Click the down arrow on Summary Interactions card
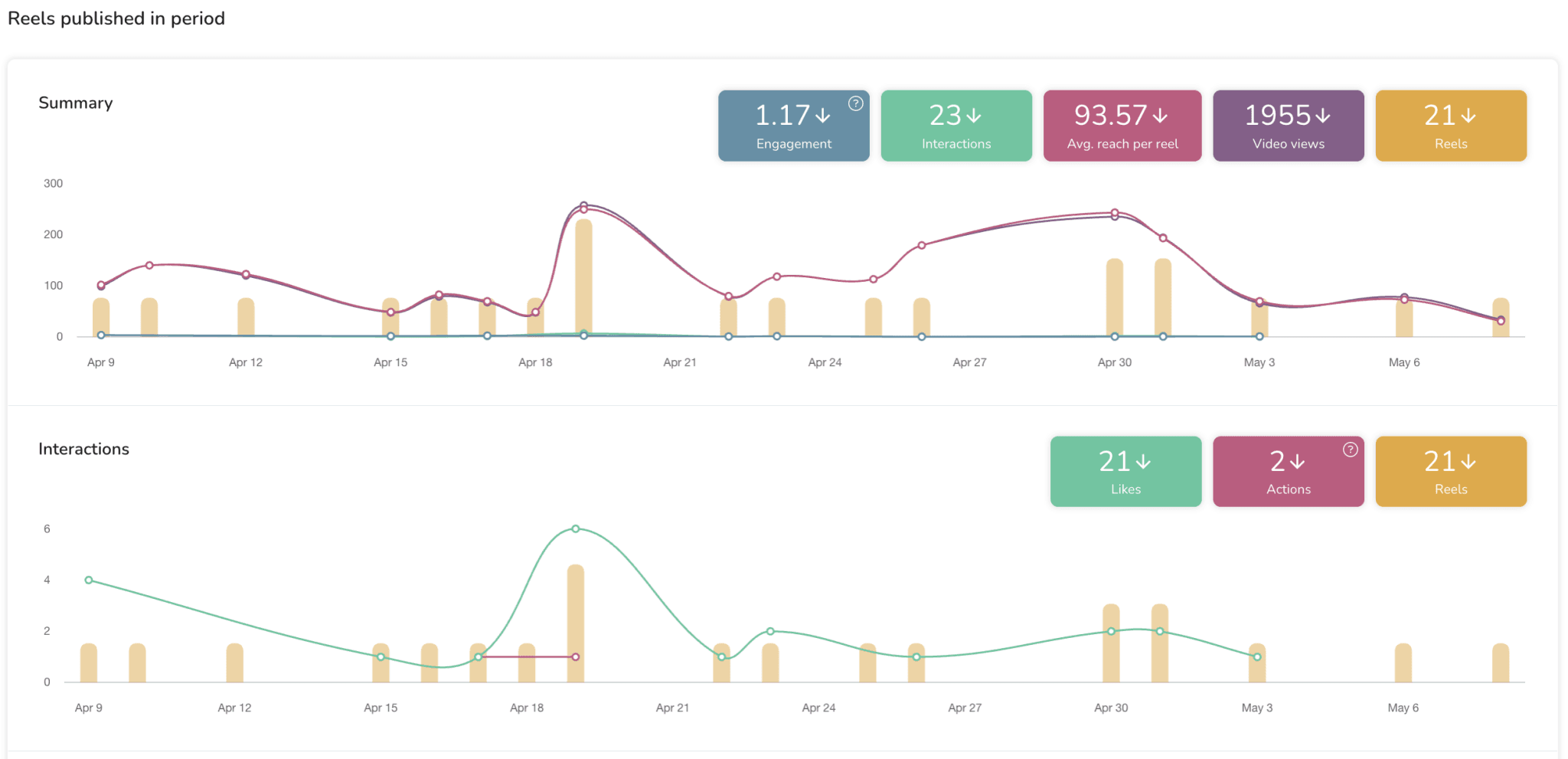This screenshot has width=1568, height=759. pos(974,116)
